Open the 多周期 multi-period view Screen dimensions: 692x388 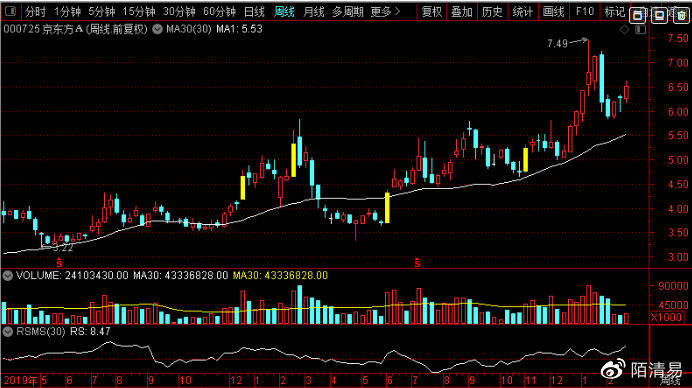(x=348, y=11)
